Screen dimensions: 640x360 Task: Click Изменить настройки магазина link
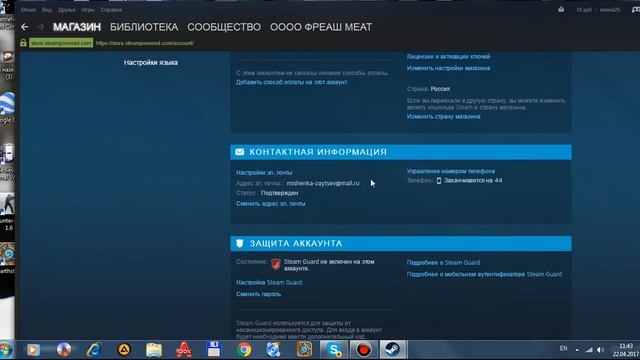(x=448, y=68)
